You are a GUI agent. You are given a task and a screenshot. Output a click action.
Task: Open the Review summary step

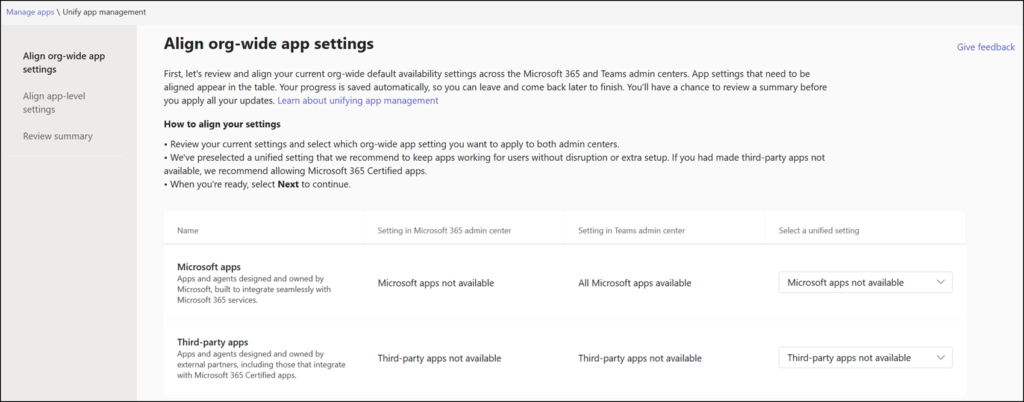[57, 136]
